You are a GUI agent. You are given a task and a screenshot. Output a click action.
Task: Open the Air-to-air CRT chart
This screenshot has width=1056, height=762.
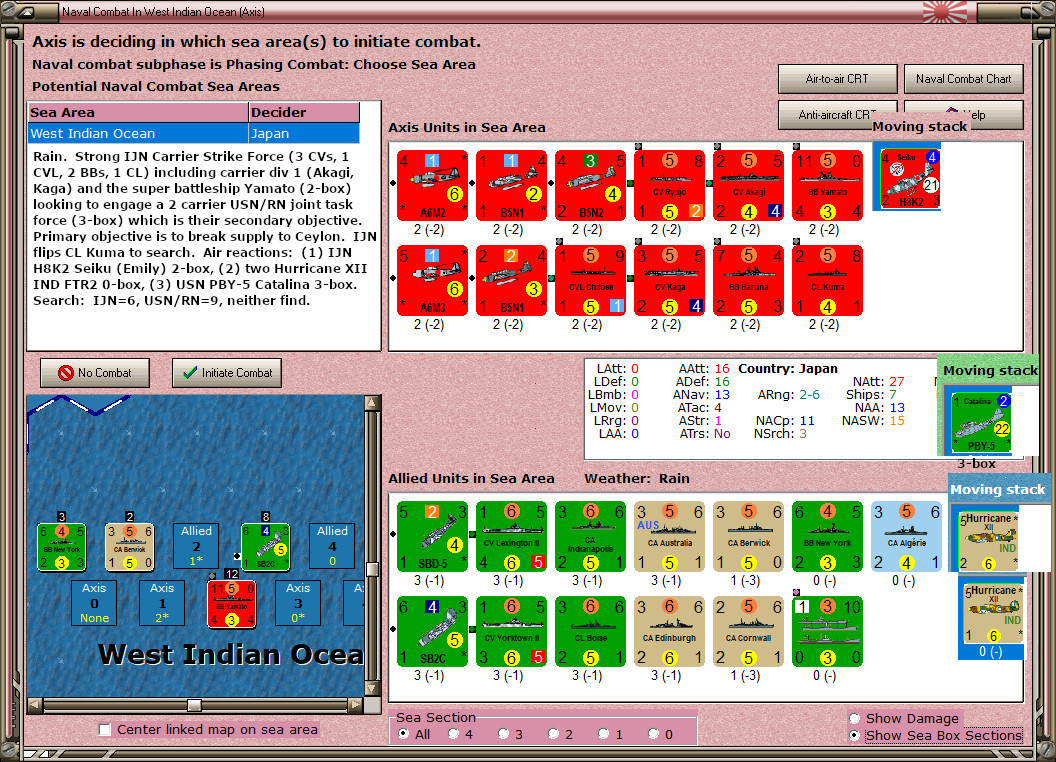(x=837, y=79)
